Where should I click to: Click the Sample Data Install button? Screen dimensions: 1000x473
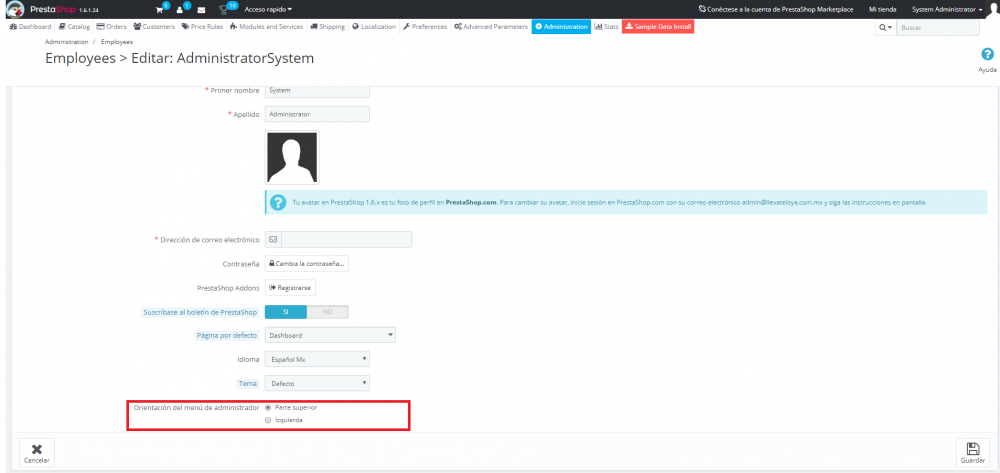(x=658, y=27)
